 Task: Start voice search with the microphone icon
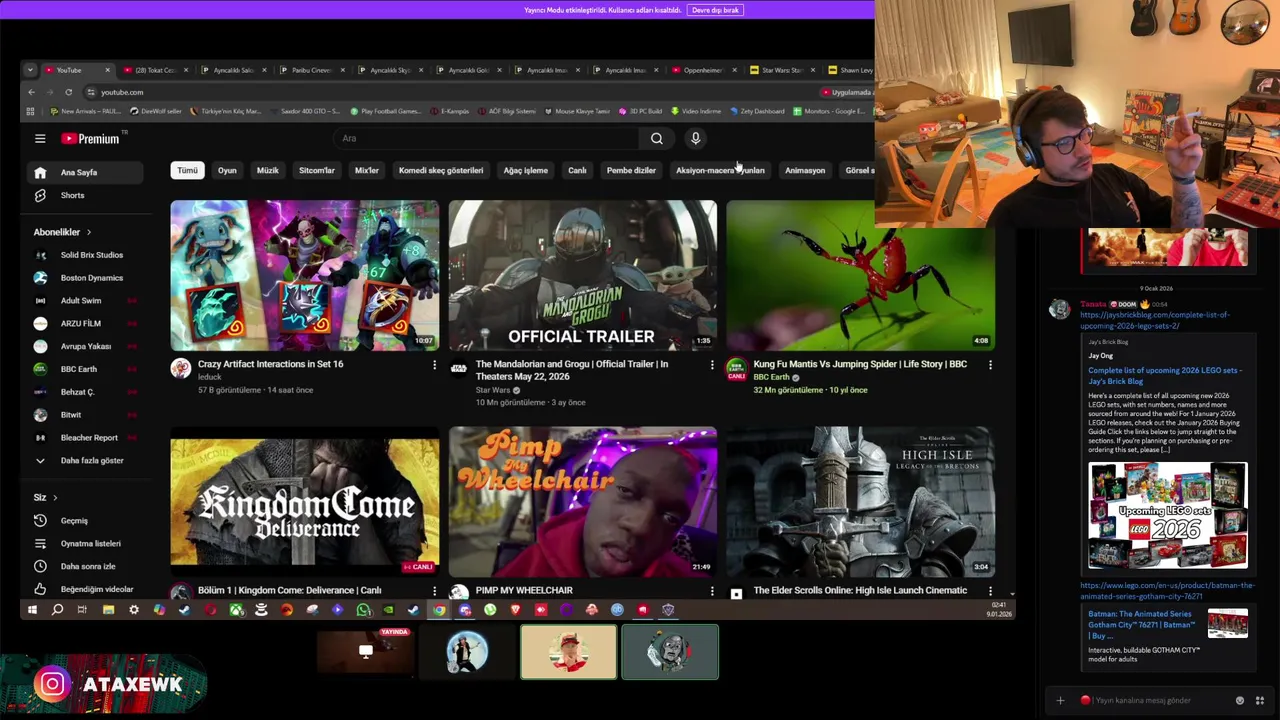click(x=695, y=139)
